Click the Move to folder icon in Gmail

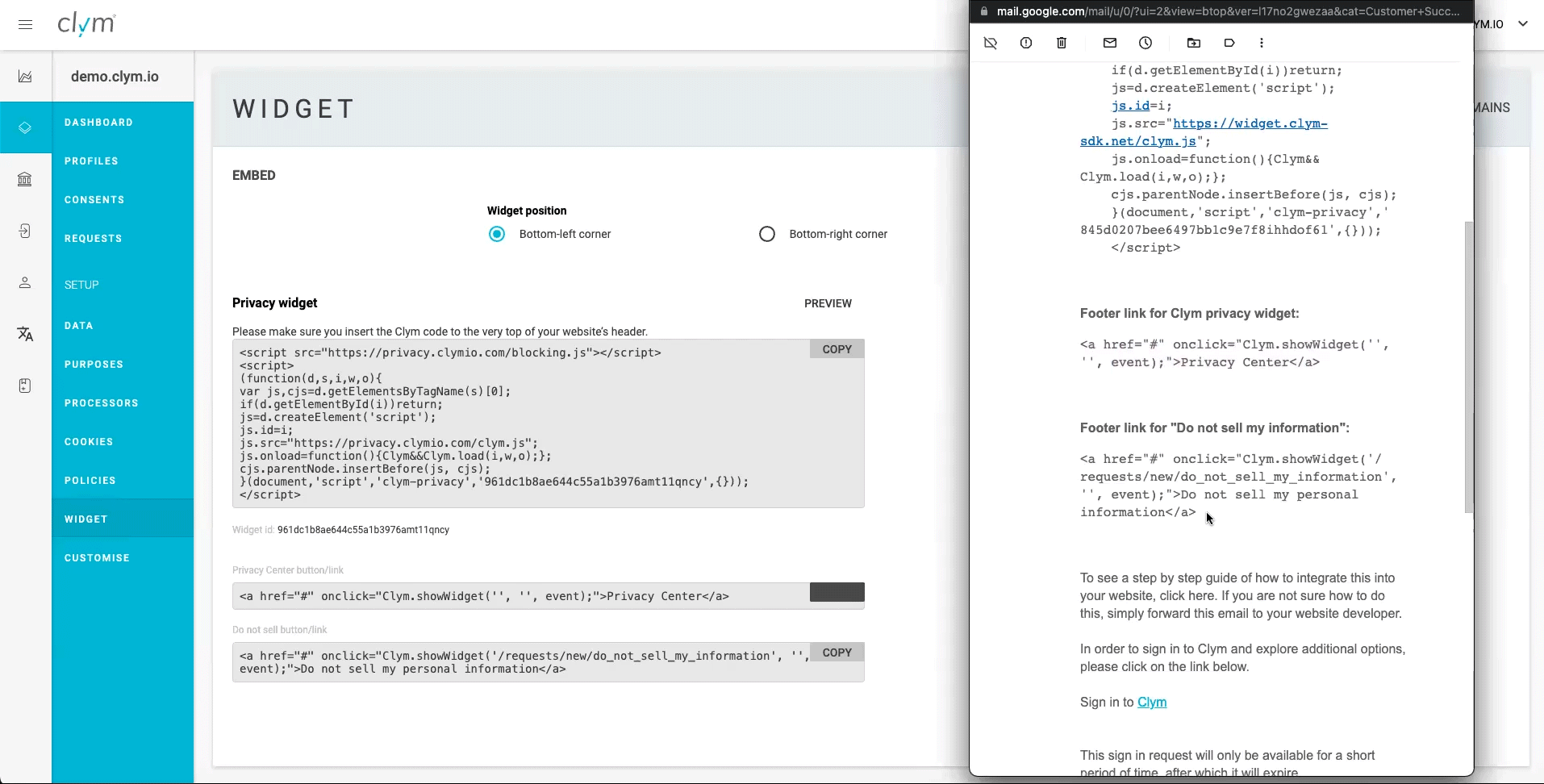point(1194,43)
